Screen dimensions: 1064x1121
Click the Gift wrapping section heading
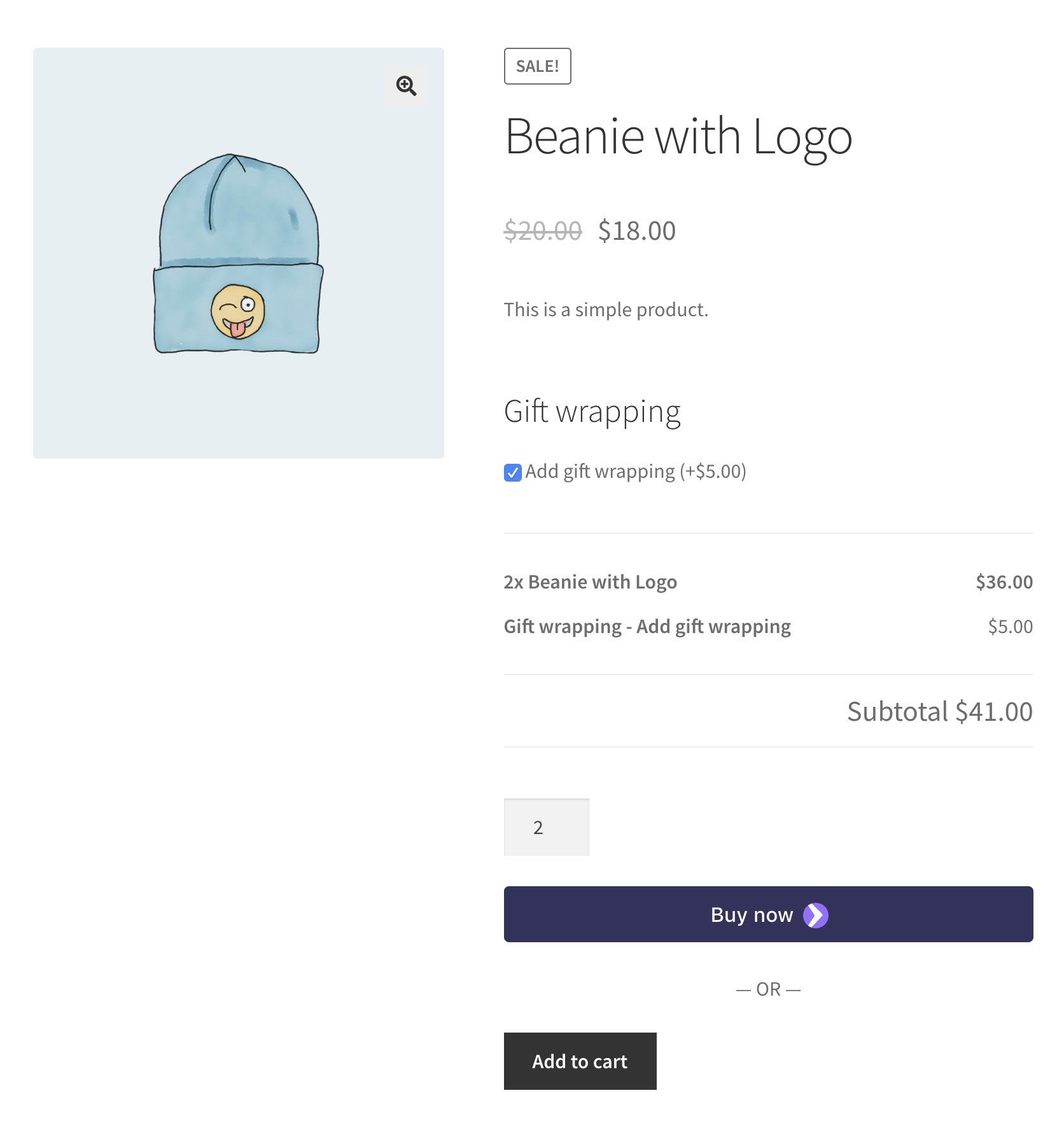(x=592, y=411)
